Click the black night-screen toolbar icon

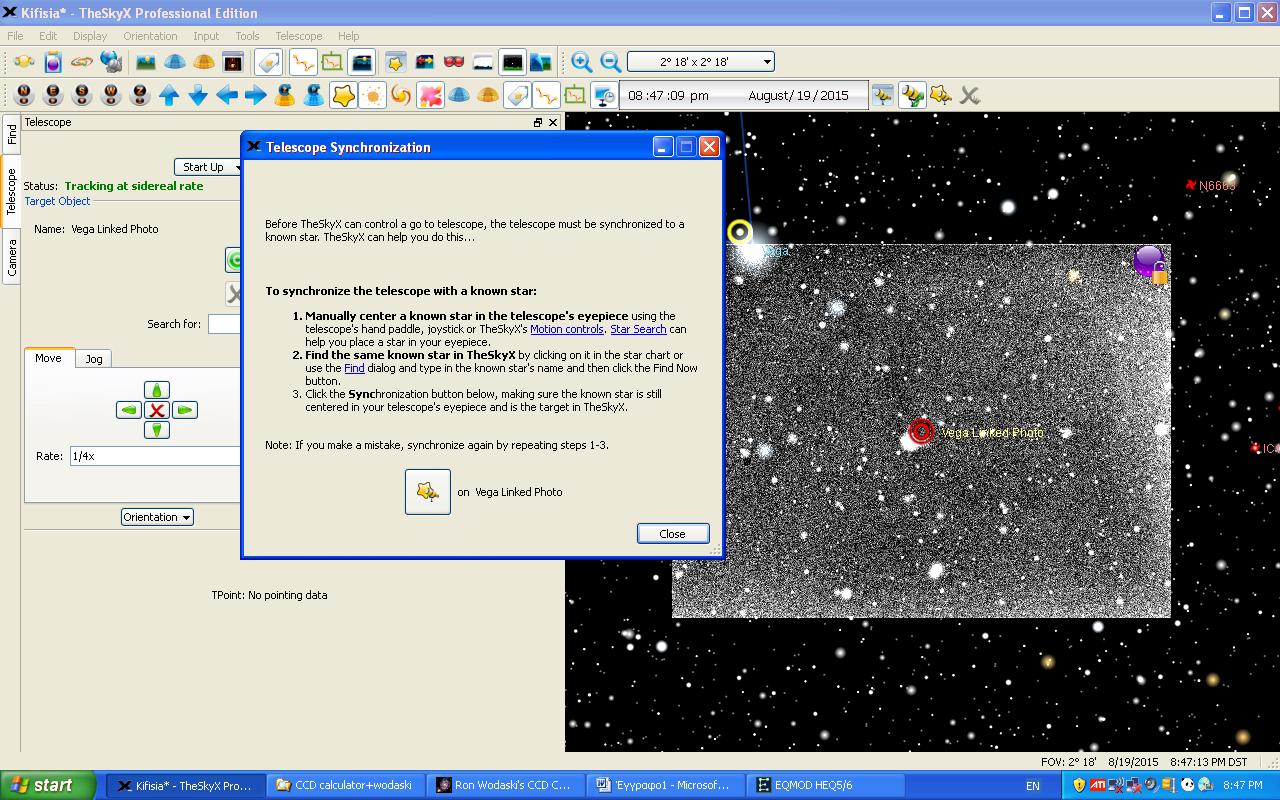pos(512,62)
